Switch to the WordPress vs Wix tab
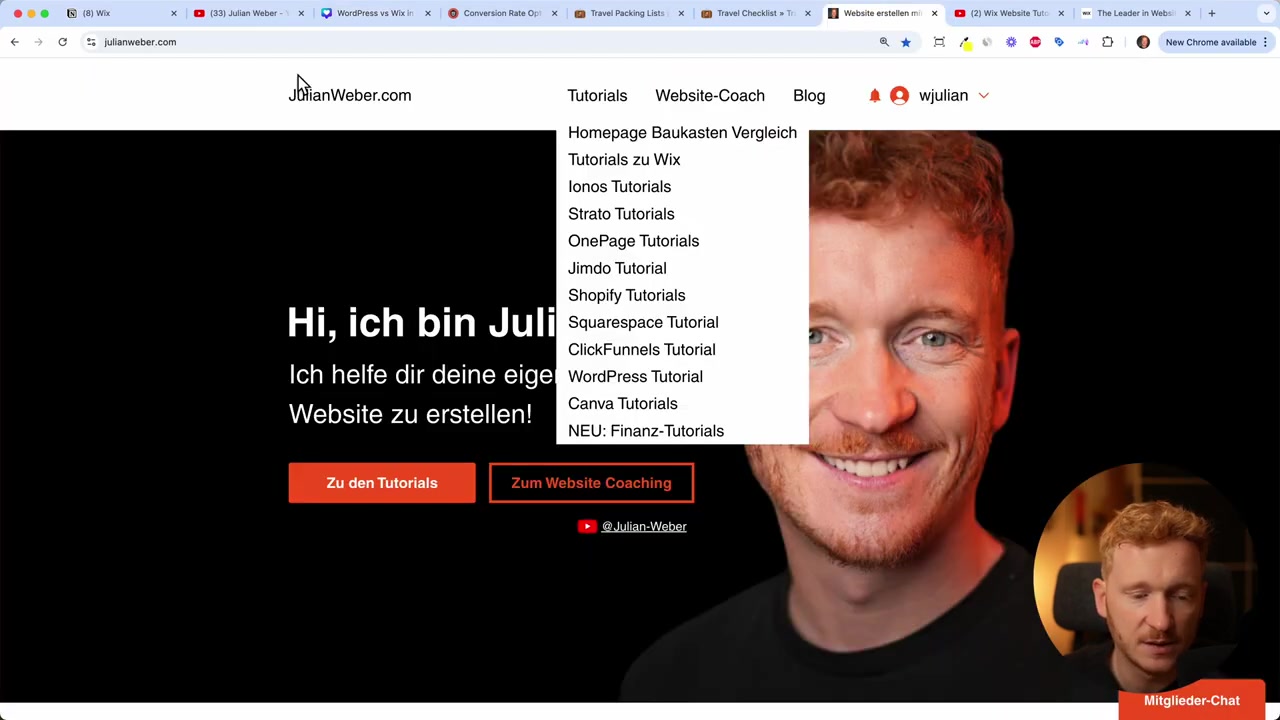Image resolution: width=1280 pixels, height=720 pixels. click(x=374, y=13)
